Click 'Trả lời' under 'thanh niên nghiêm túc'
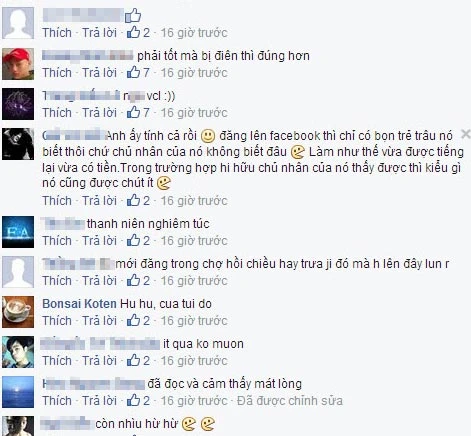This screenshot has width=471, height=436. coord(99,241)
